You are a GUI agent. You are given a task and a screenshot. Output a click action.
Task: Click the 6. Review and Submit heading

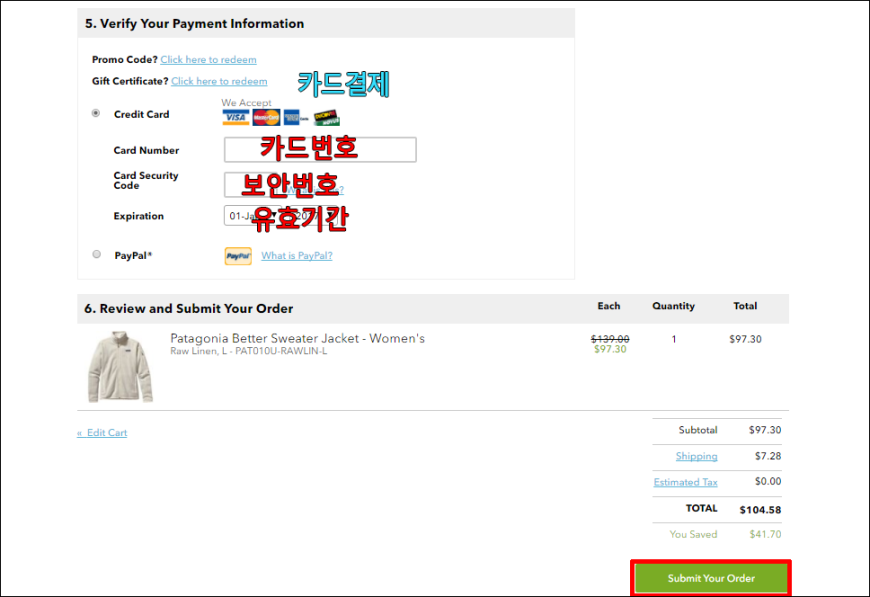click(189, 308)
